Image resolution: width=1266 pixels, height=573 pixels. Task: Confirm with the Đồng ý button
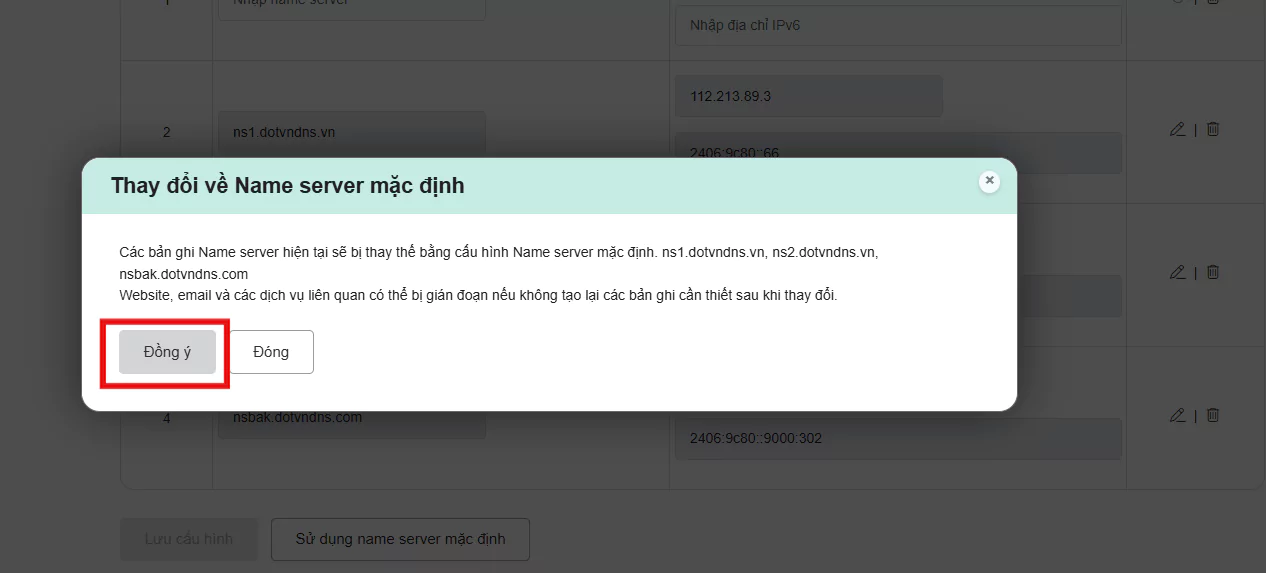(167, 352)
